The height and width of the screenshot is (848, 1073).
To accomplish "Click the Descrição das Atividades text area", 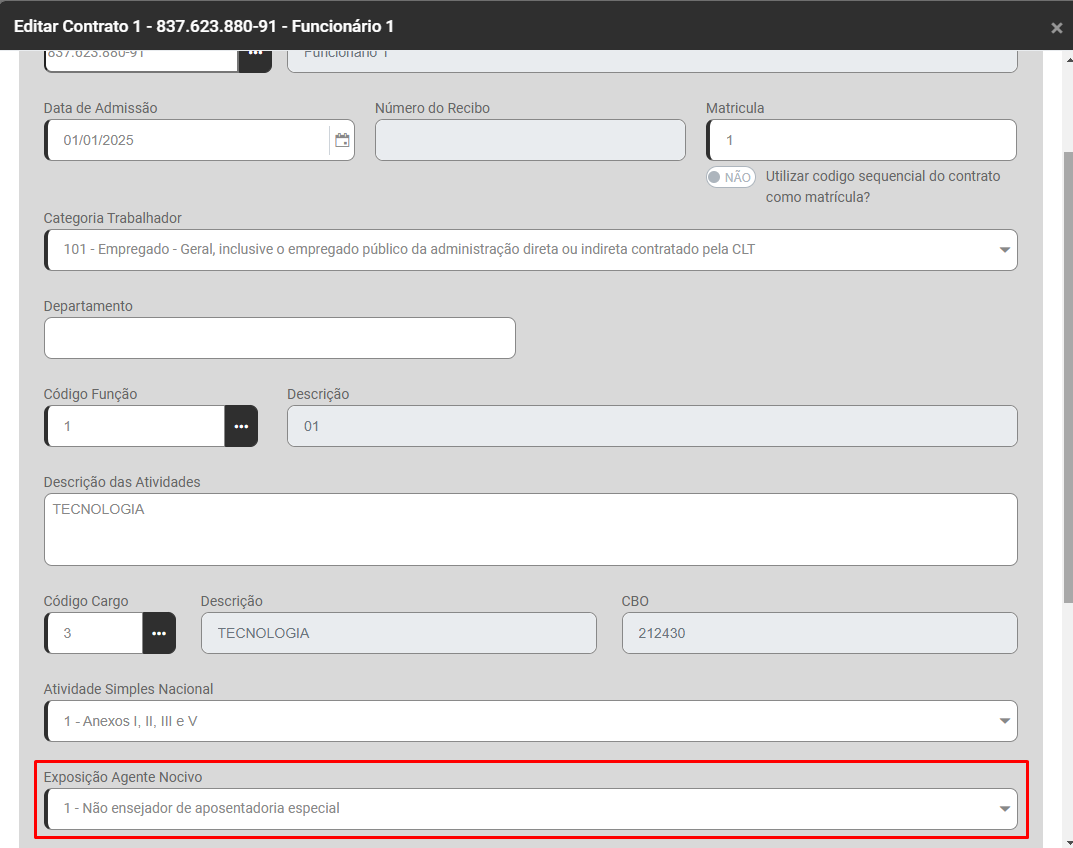I will pyautogui.click(x=530, y=529).
